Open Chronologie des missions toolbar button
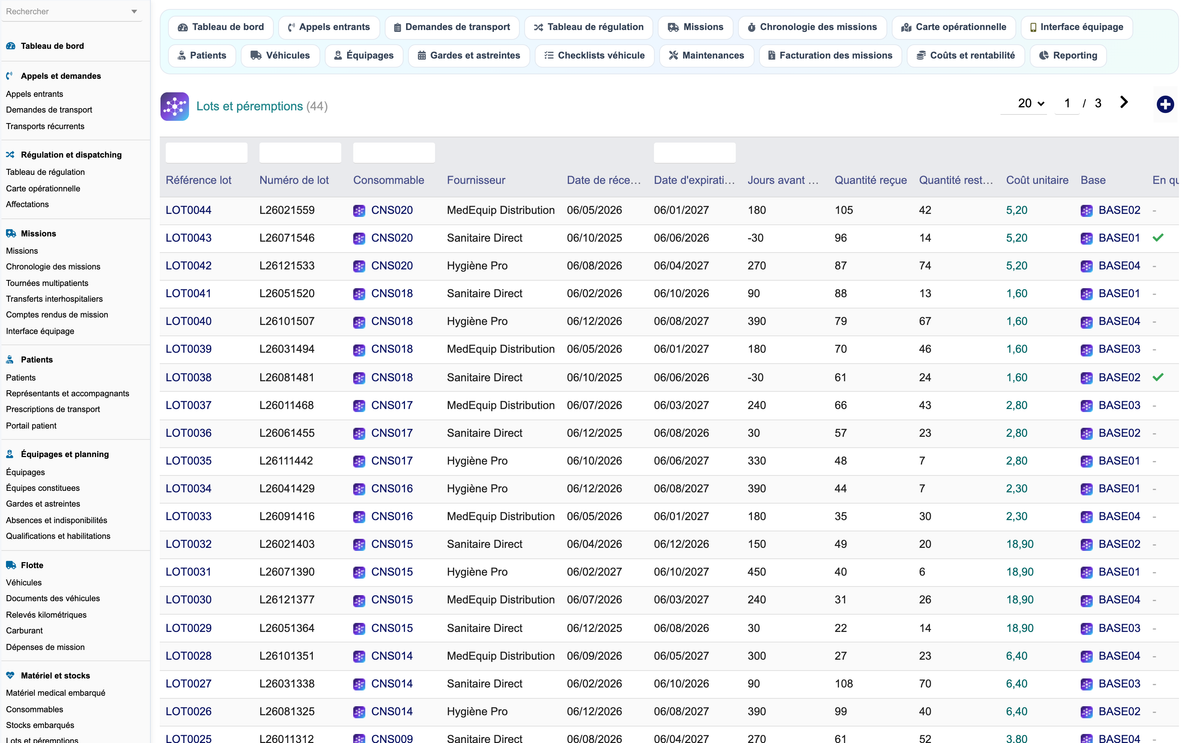Screen dimensions: 1200x743 pos(811,27)
